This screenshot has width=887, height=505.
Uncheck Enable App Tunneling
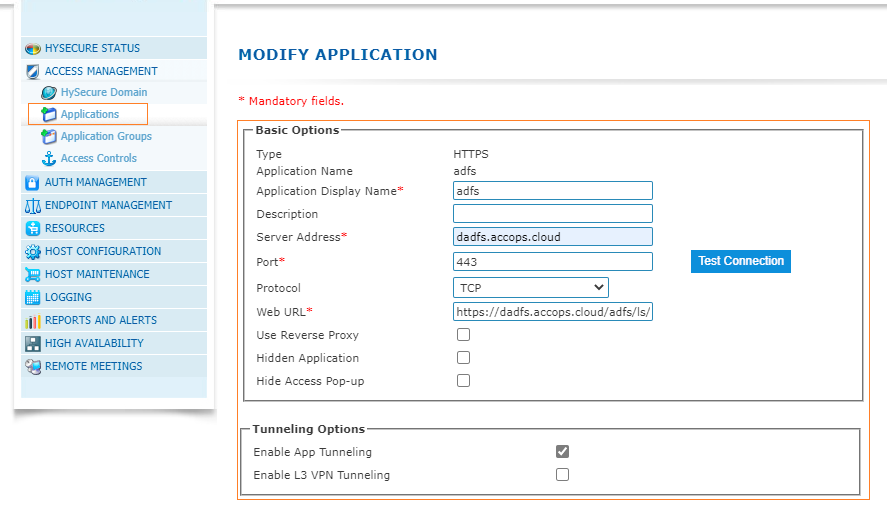pos(562,452)
